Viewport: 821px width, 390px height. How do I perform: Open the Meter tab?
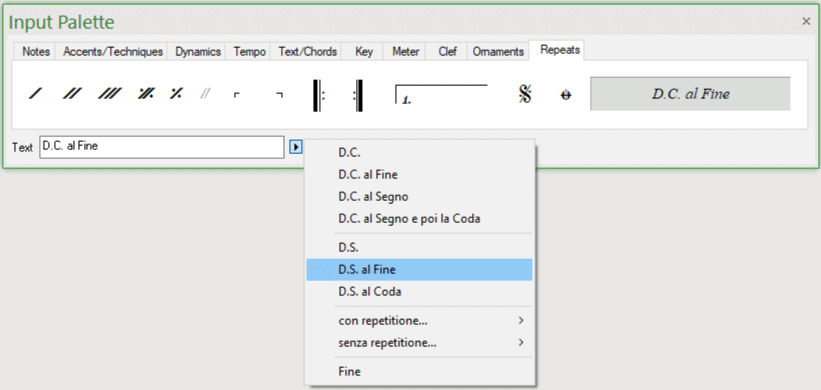(x=405, y=51)
